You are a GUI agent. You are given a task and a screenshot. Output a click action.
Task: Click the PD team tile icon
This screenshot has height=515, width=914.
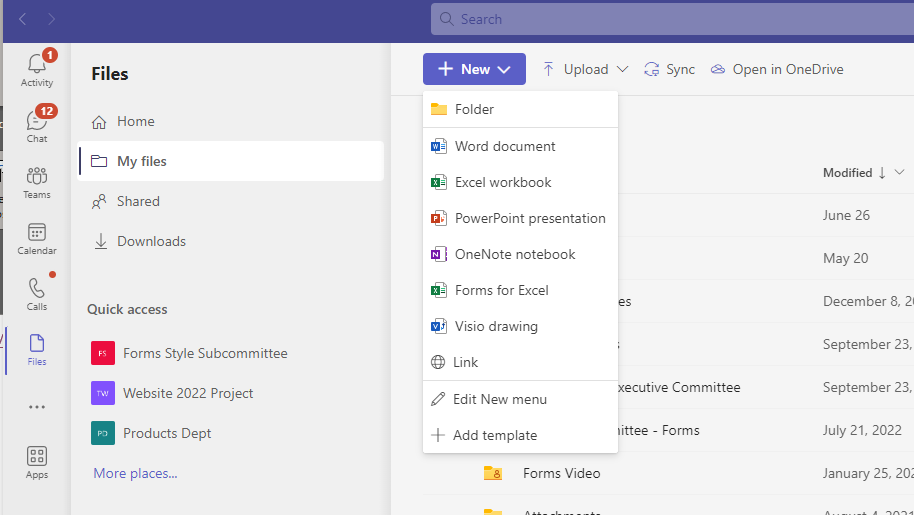coord(103,433)
